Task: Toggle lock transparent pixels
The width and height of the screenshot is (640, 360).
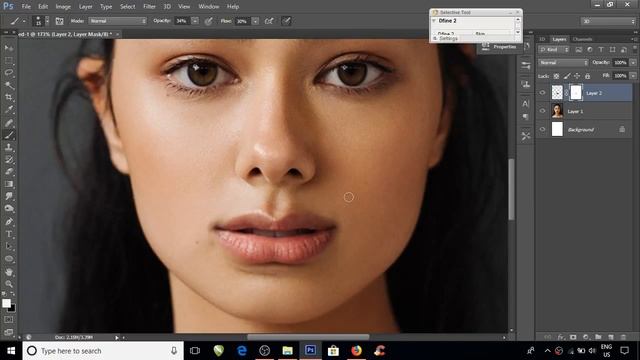Action: [556, 76]
